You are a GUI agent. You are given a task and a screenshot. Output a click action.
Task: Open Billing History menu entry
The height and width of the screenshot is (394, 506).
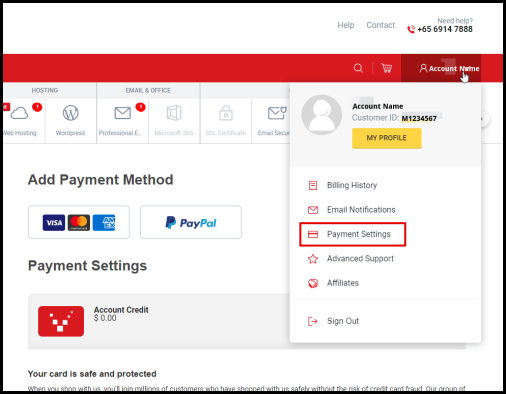(352, 185)
